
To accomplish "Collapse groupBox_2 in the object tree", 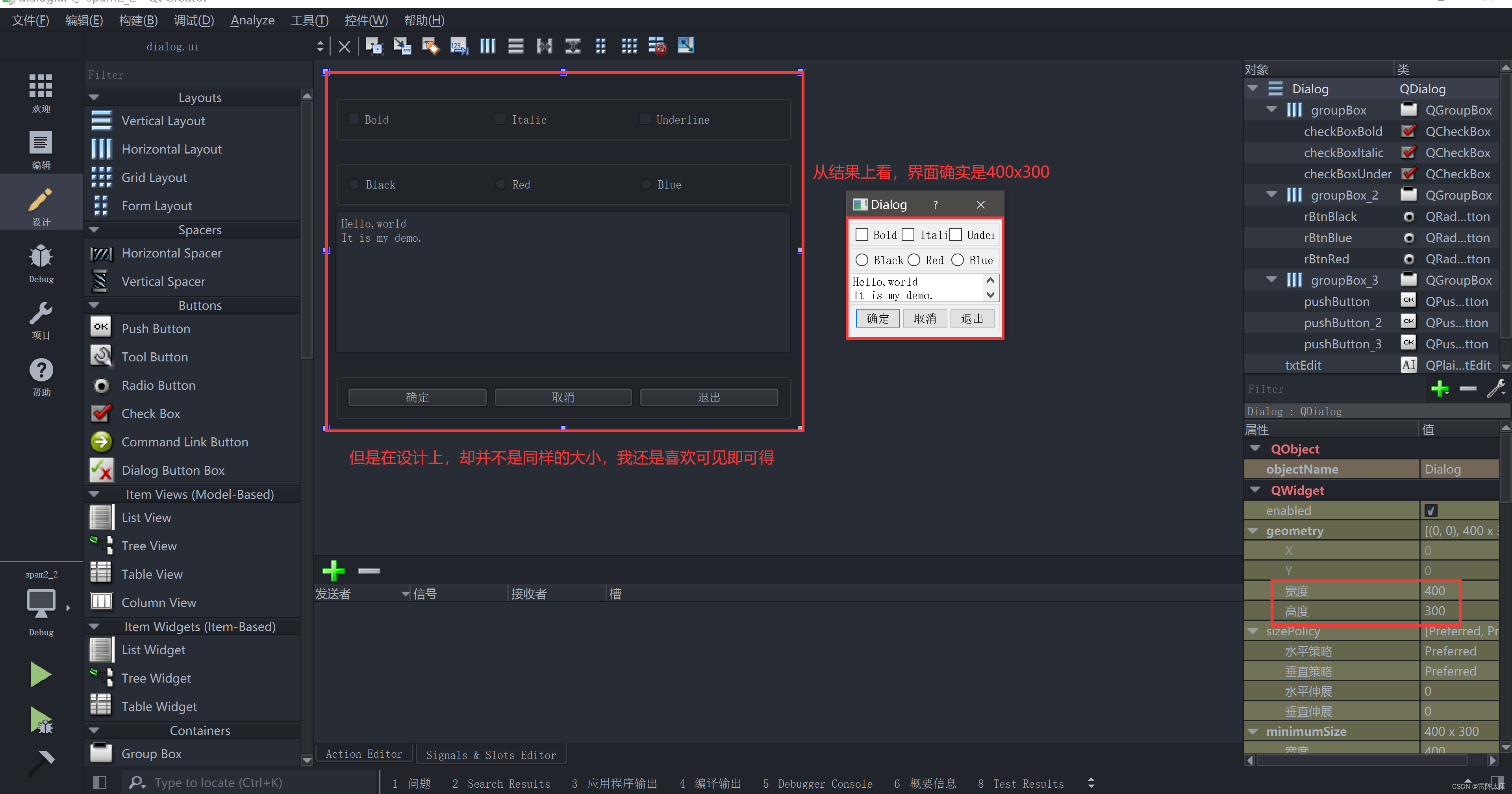I will [1271, 195].
